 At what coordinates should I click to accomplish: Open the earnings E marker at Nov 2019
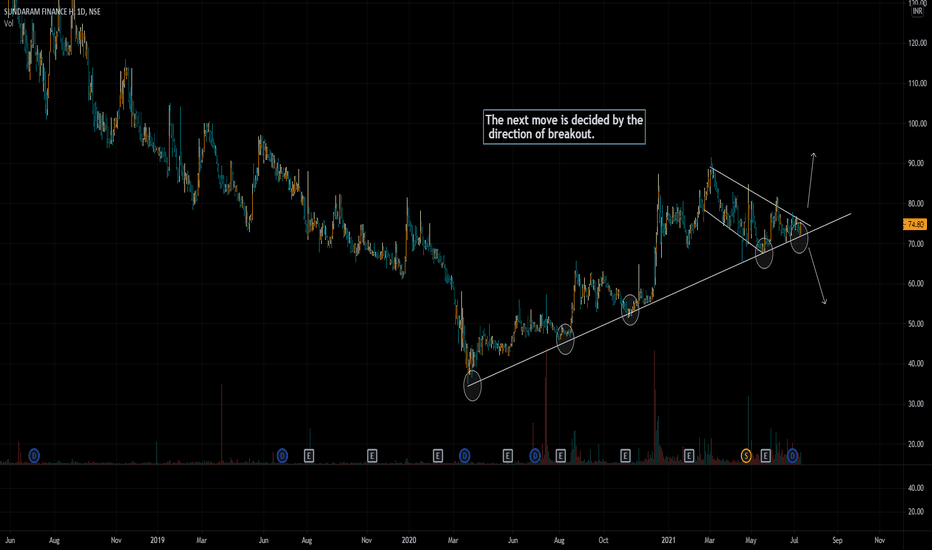(x=372, y=456)
